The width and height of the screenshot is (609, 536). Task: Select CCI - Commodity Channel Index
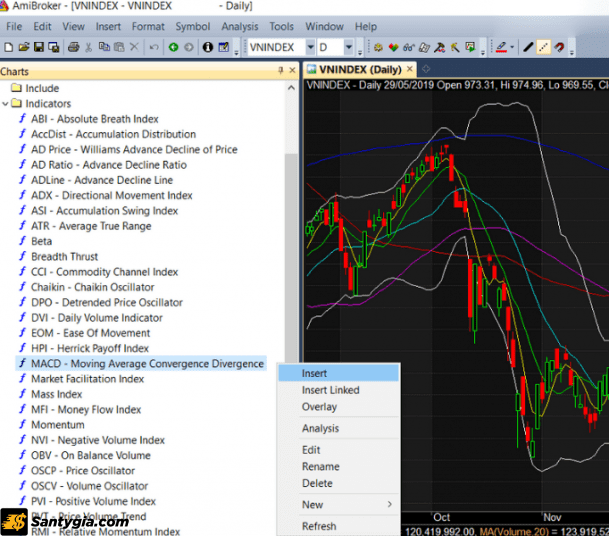click(104, 272)
